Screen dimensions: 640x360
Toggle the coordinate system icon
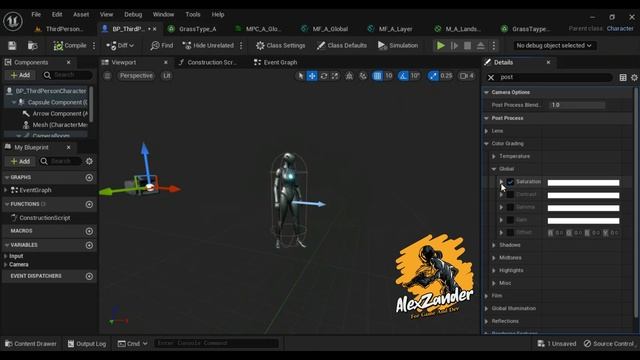click(349, 76)
